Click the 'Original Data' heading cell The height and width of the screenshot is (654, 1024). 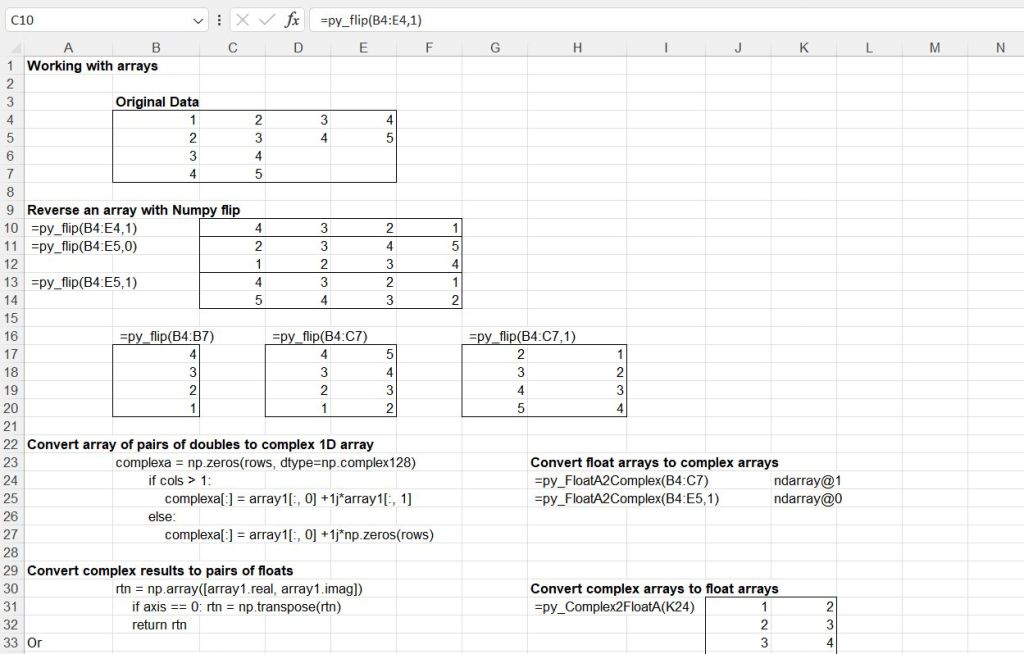[x=157, y=102]
